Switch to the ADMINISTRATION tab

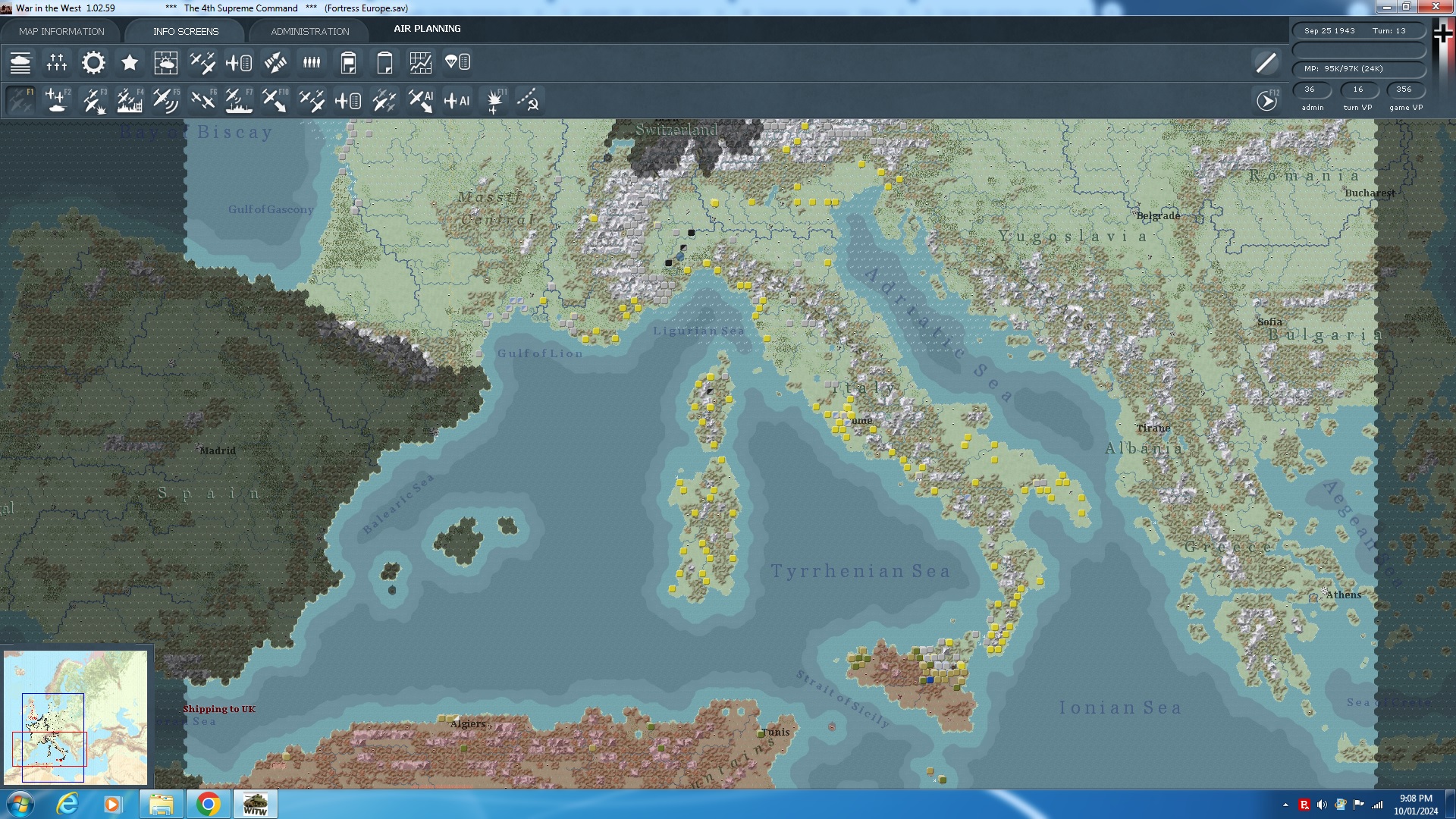308,31
